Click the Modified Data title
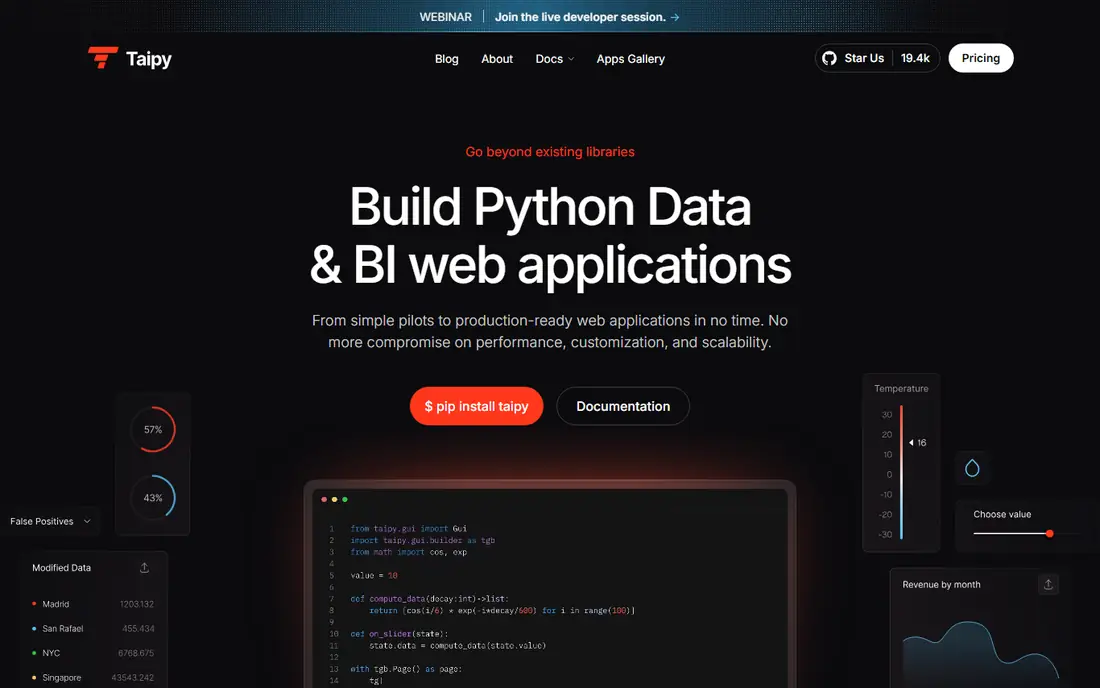 tap(62, 568)
